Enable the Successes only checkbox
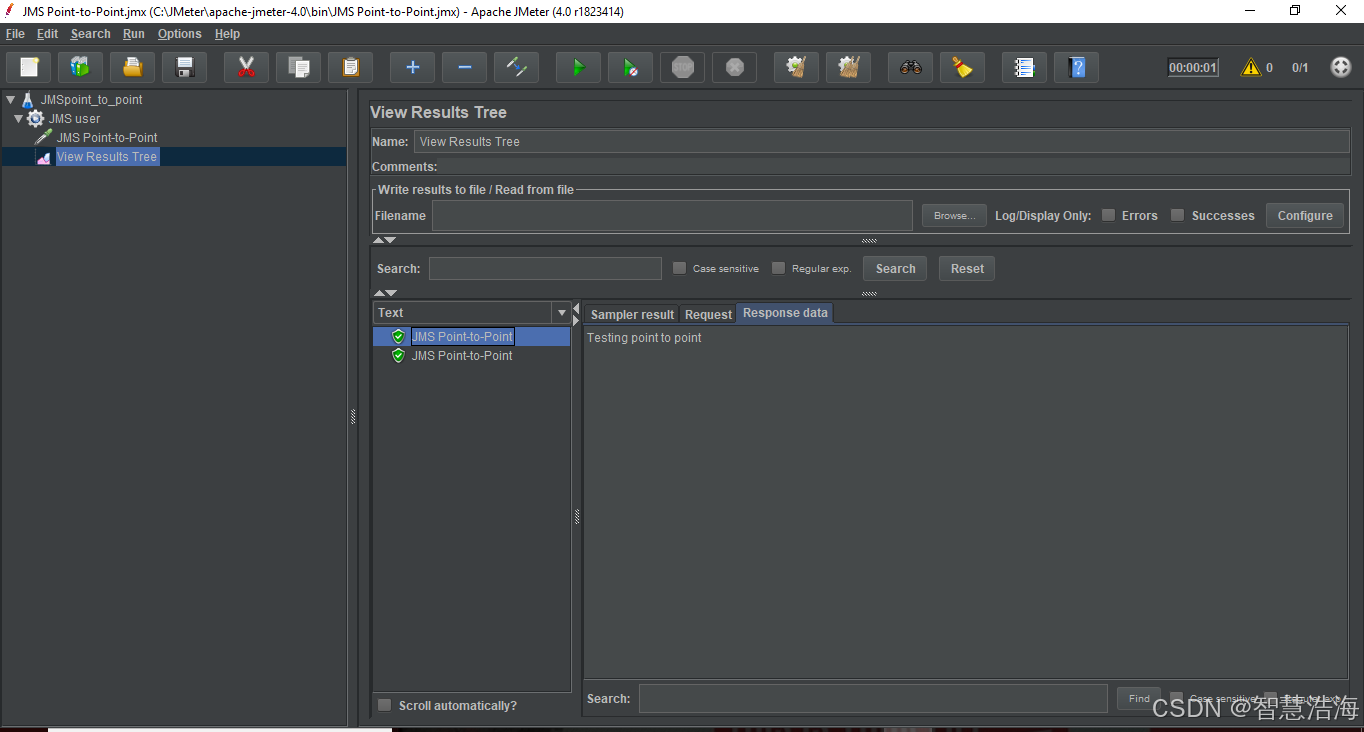 tap(1177, 215)
